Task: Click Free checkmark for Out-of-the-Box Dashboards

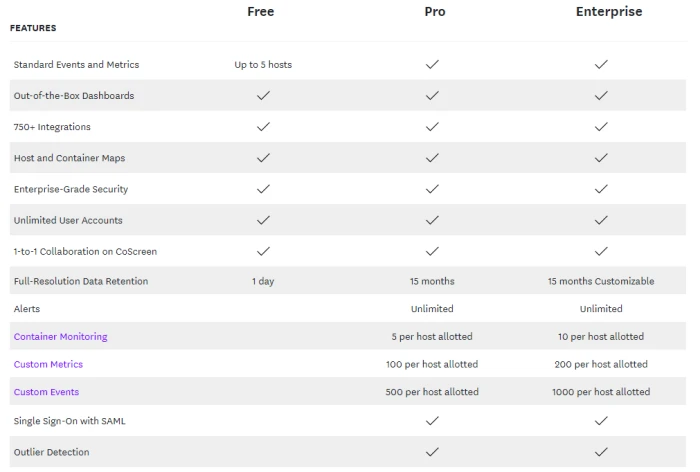Action: click(x=263, y=96)
